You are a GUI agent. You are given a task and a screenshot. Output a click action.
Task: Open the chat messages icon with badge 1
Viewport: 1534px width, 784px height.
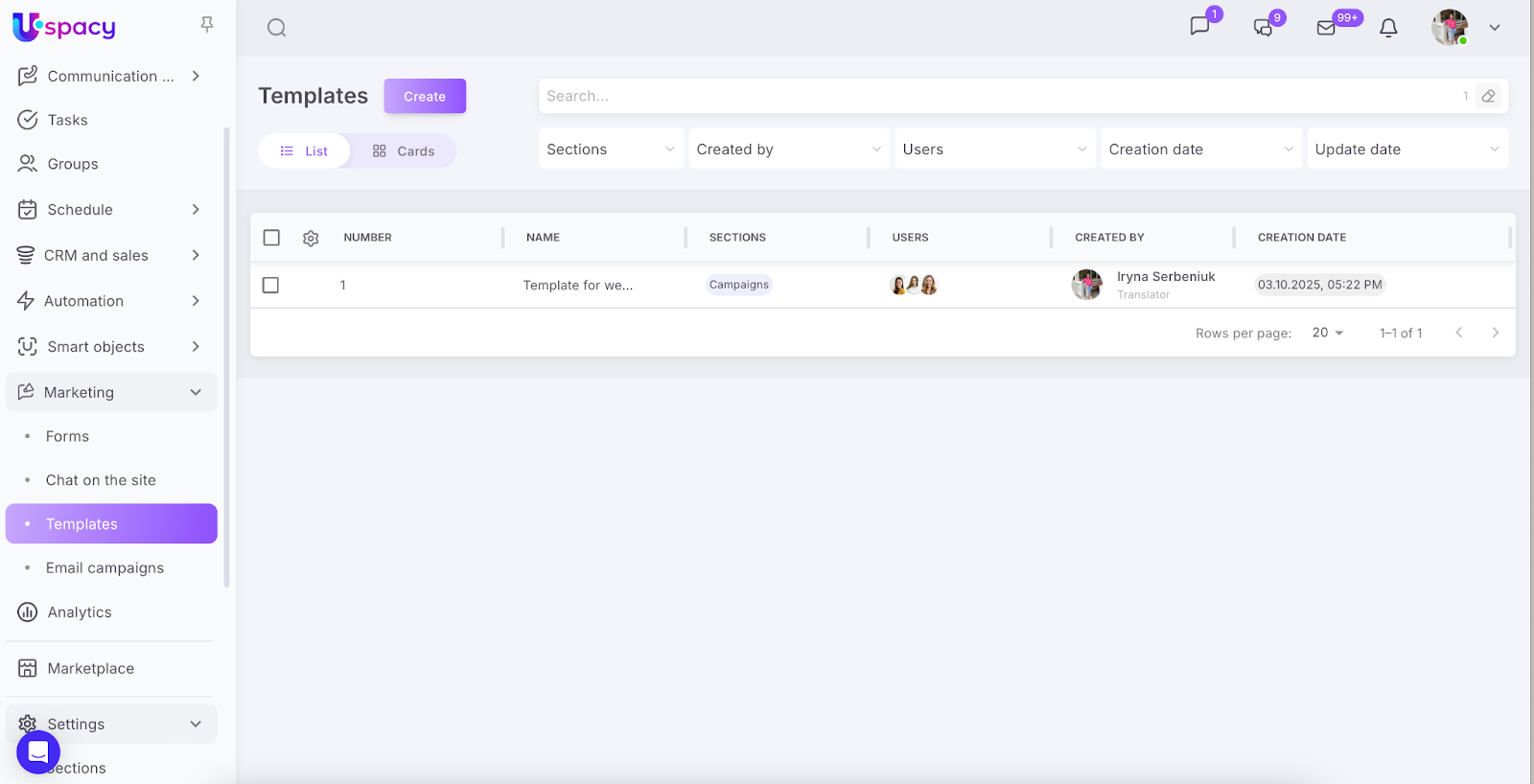pyautogui.click(x=1199, y=26)
